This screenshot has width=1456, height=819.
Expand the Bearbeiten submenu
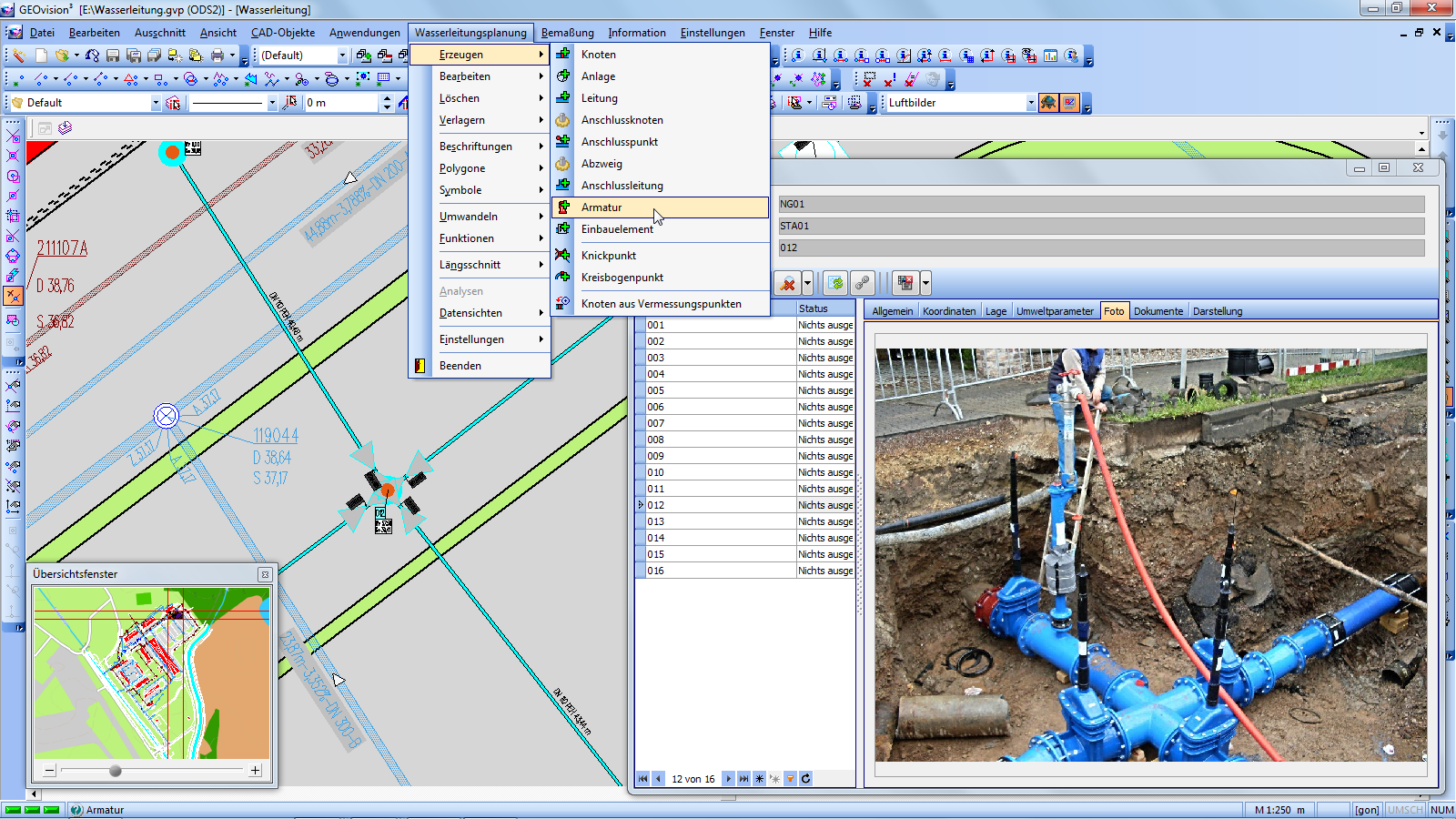click(480, 76)
